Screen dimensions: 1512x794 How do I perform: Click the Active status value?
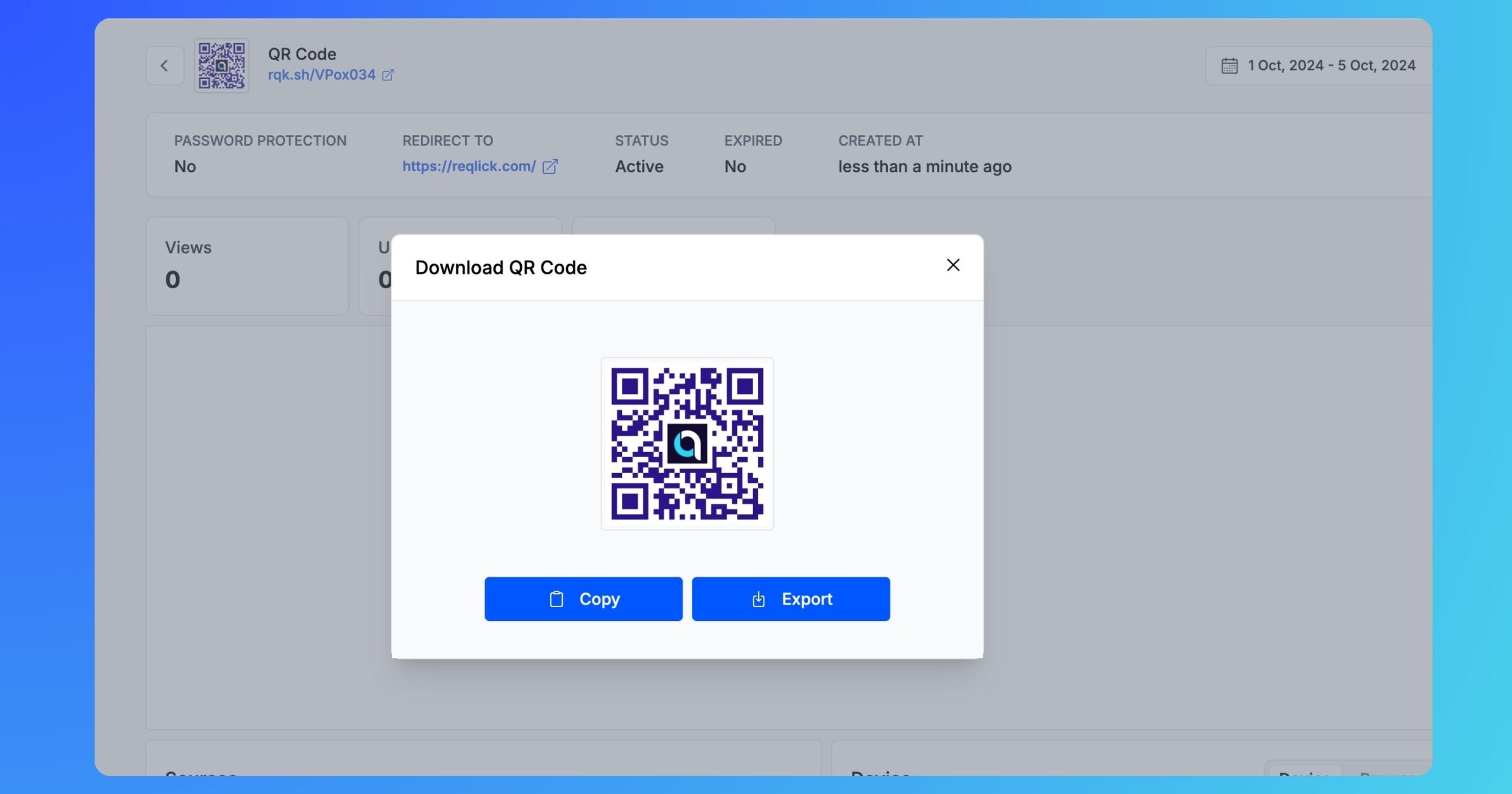coord(639,167)
